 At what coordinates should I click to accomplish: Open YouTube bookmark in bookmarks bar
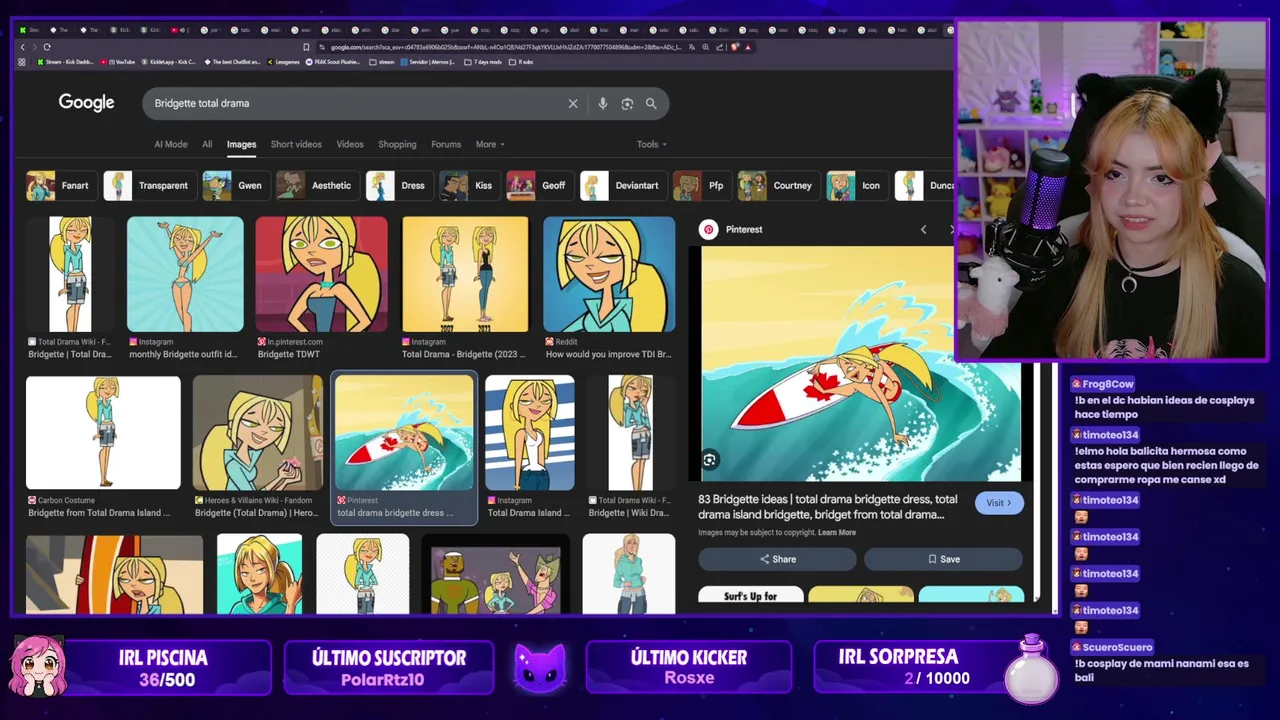[117, 62]
